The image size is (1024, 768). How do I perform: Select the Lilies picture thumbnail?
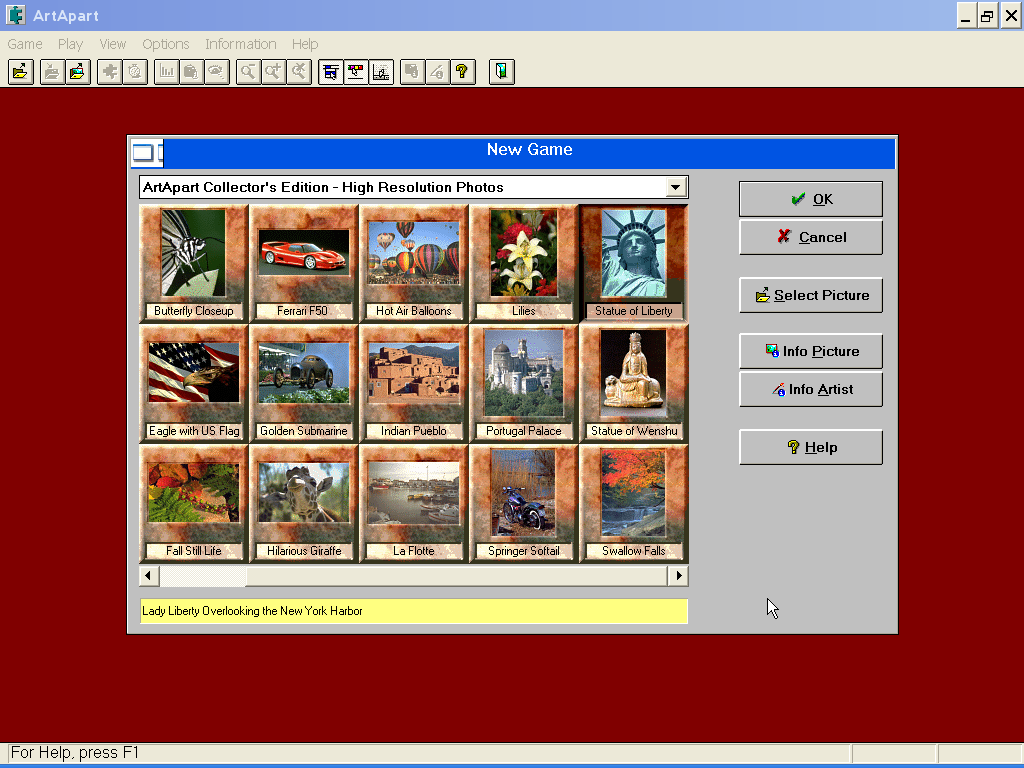click(524, 263)
